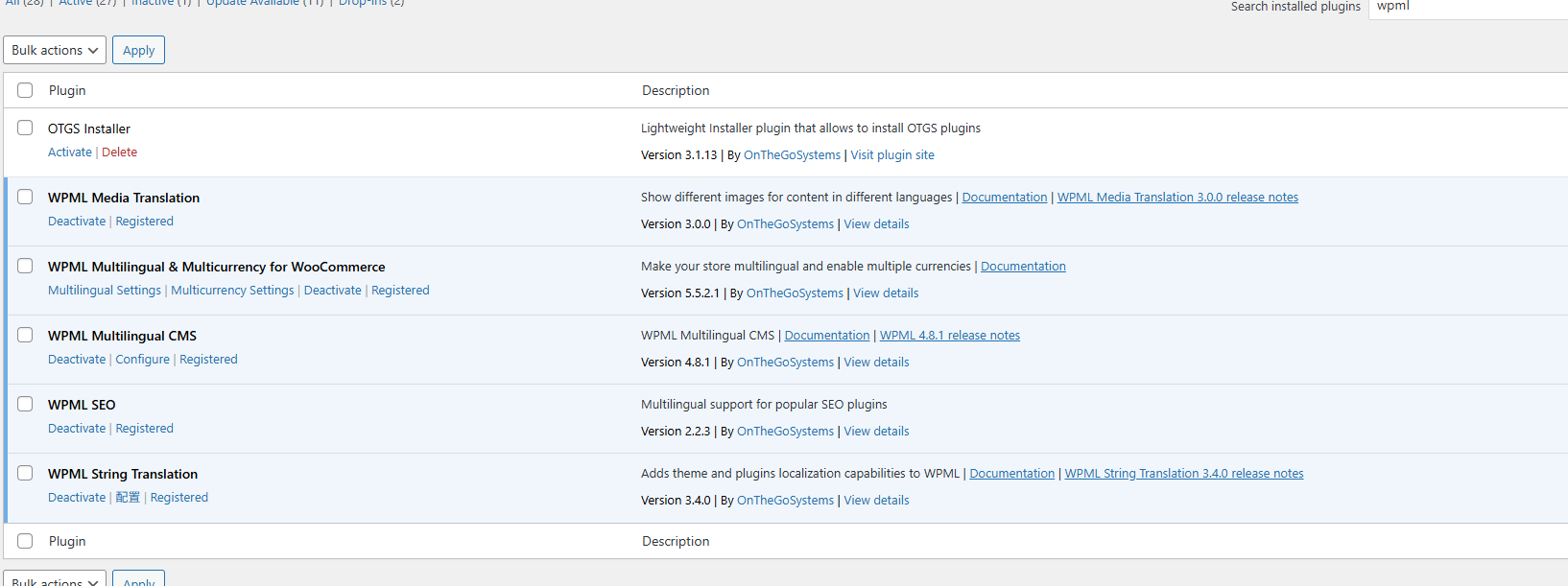This screenshot has height=586, width=1568.
Task: Open Multilingual Settings for WooCommerce plugin
Action: click(x=105, y=291)
